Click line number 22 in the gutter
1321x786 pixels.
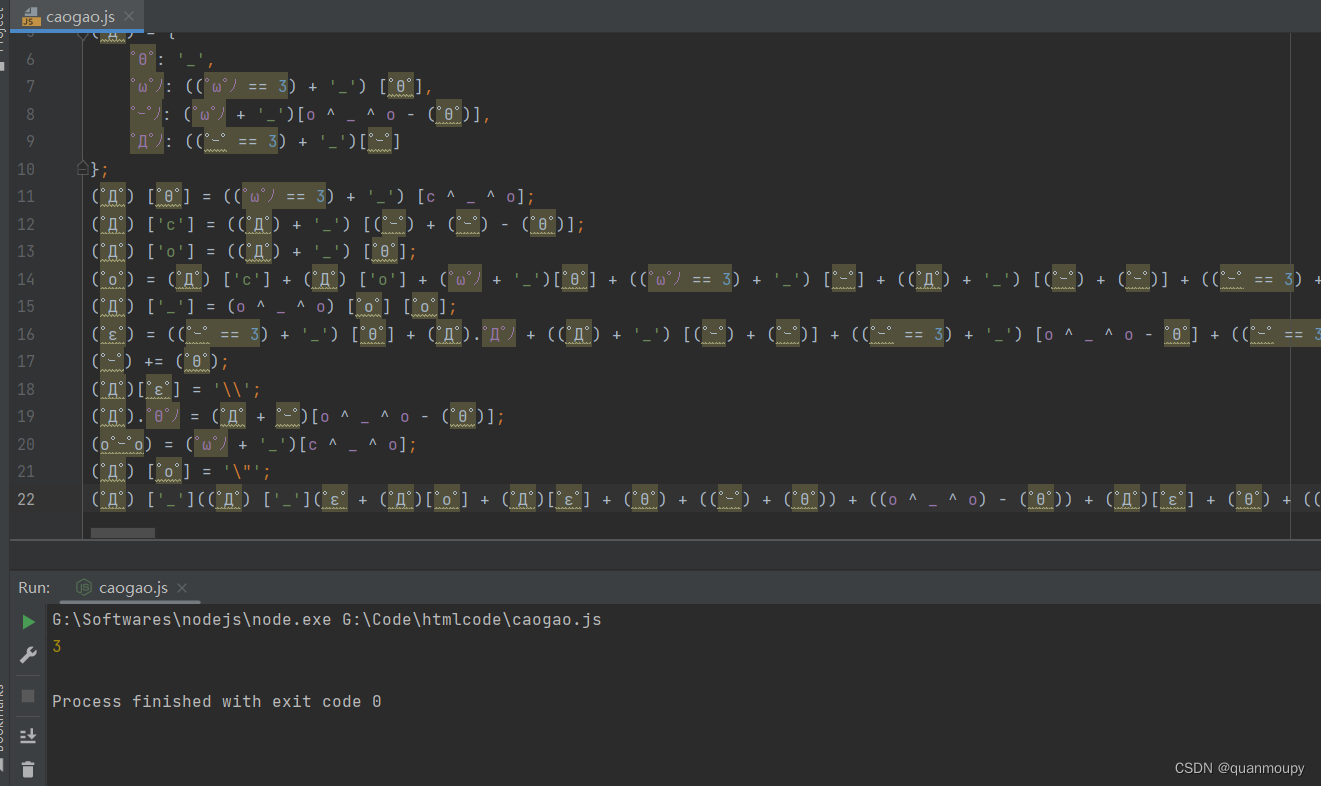(x=26, y=498)
